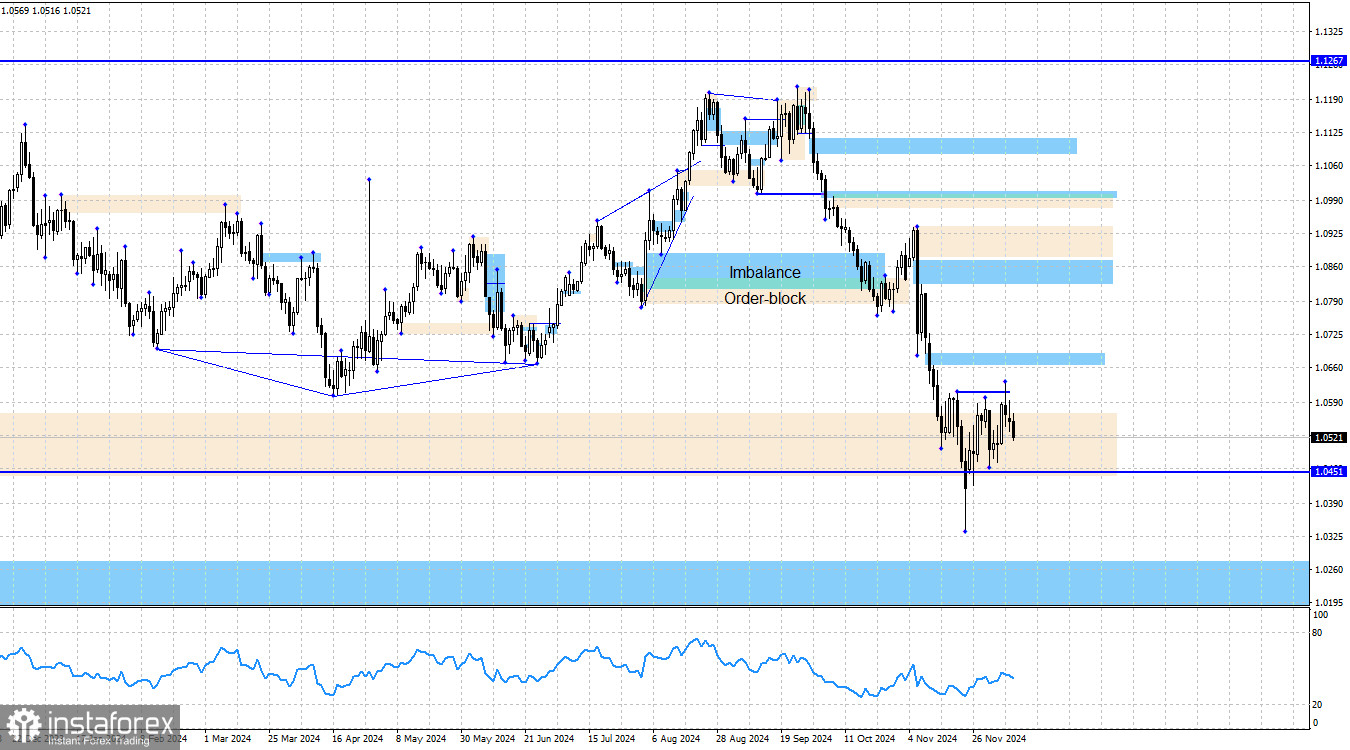1350x750 pixels.
Task: Click the 21 Jun 2024 date label
Action: [x=550, y=739]
